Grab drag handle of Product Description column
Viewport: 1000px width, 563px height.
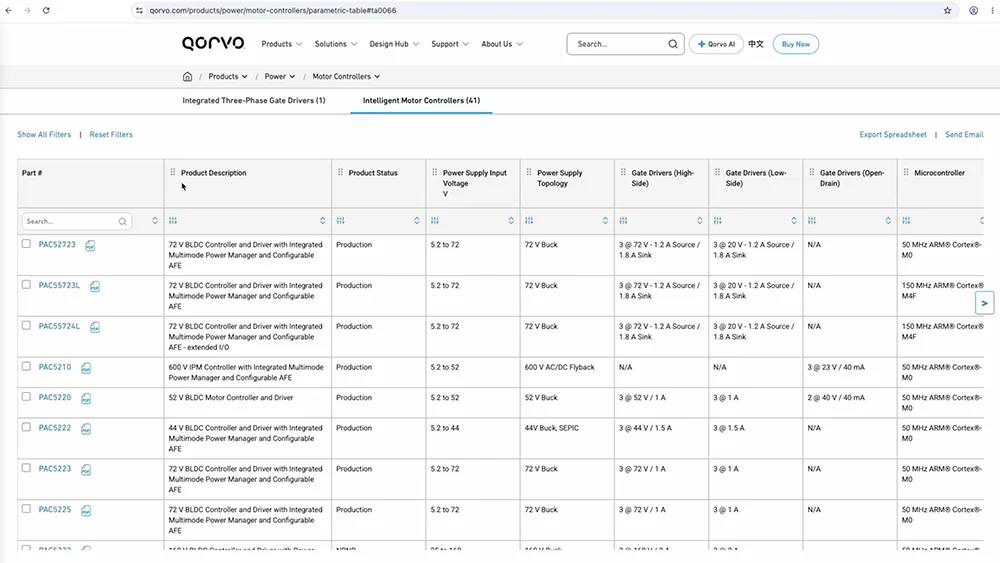click(173, 172)
